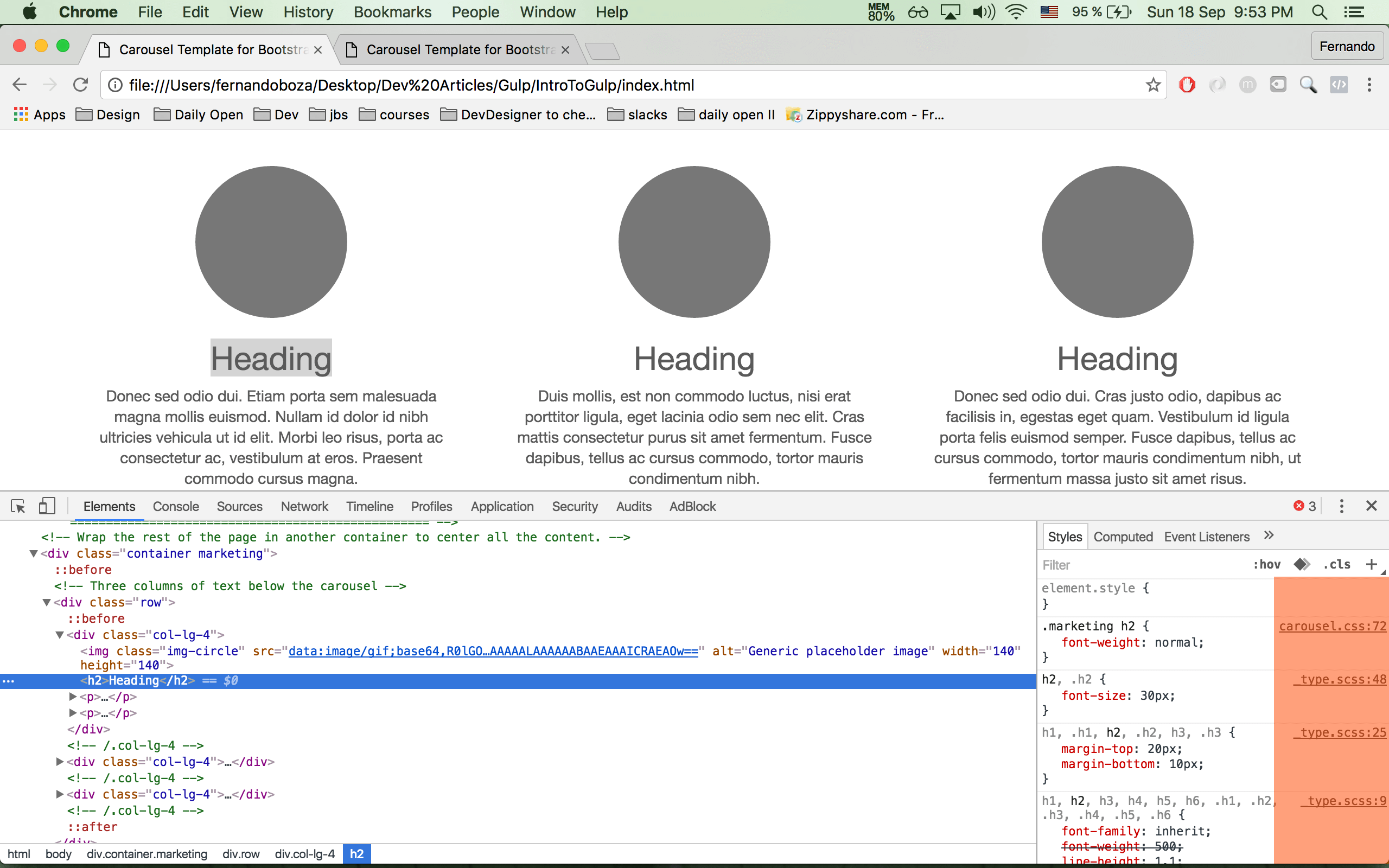Open the DevTools customize menu

pos(1341,506)
